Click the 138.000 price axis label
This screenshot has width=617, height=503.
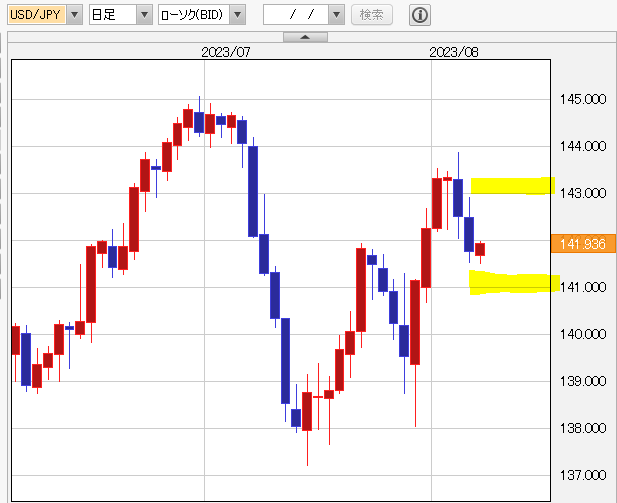pos(583,428)
